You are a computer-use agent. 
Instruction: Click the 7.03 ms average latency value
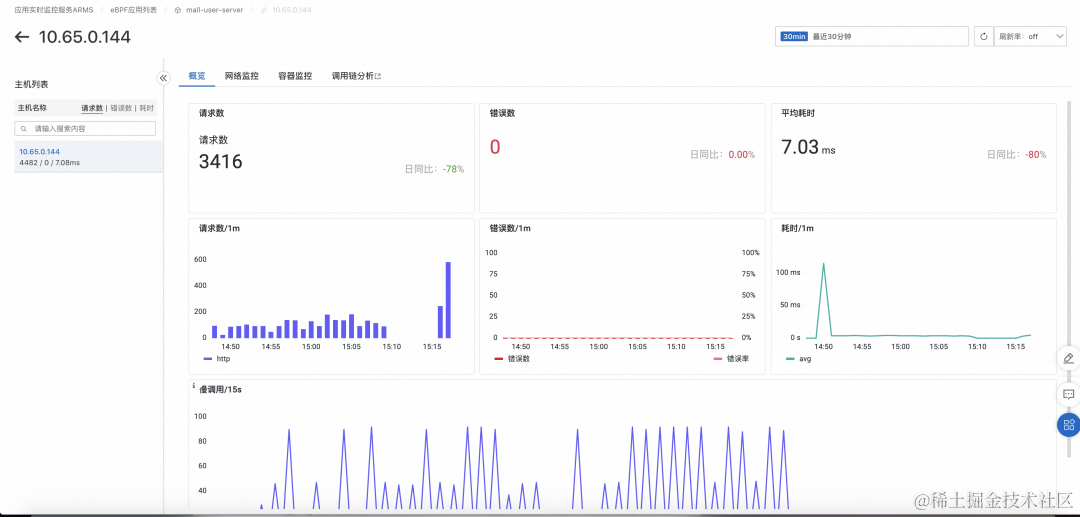point(808,147)
